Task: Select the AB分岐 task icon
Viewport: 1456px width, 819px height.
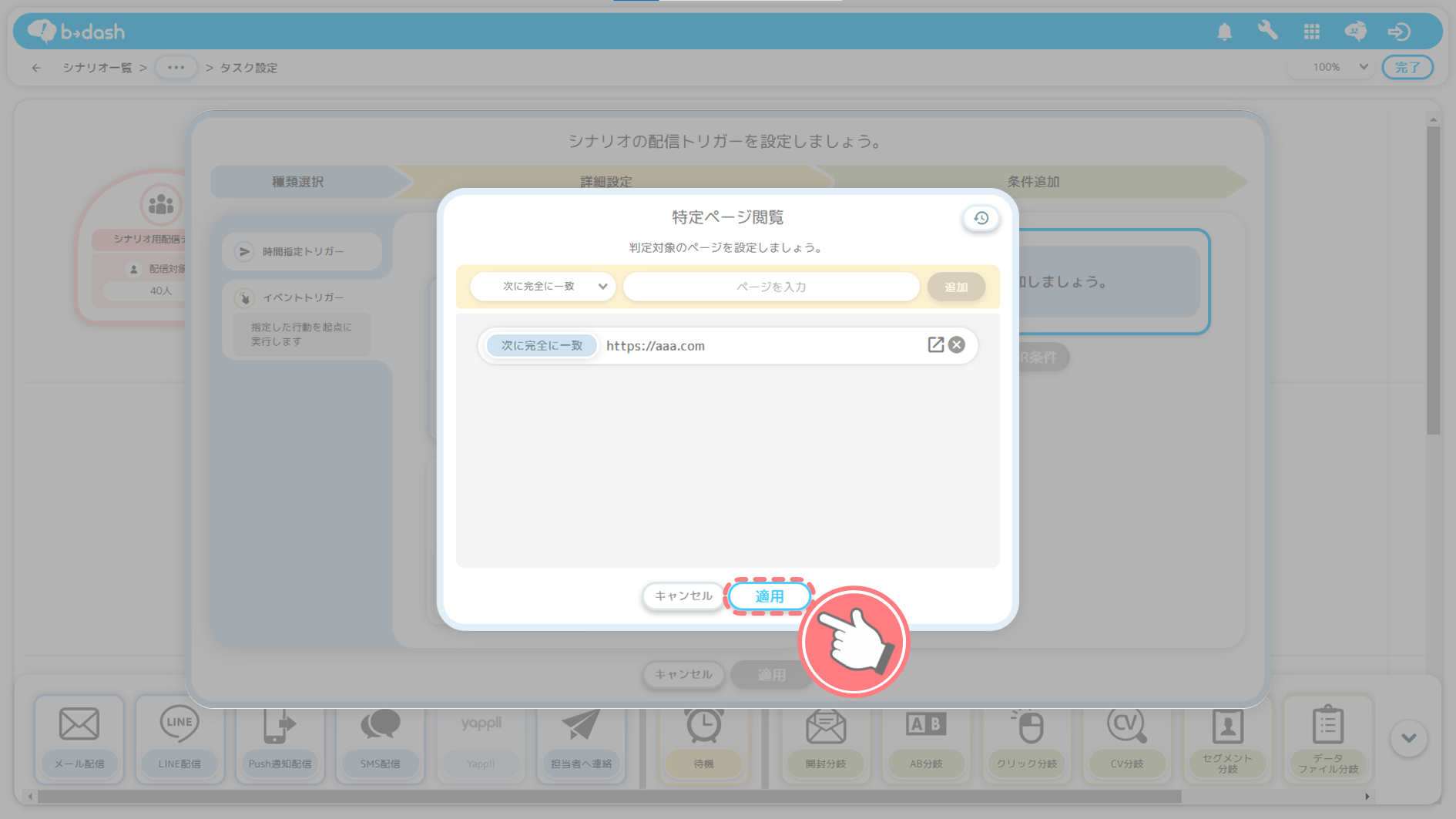Action: point(925,725)
